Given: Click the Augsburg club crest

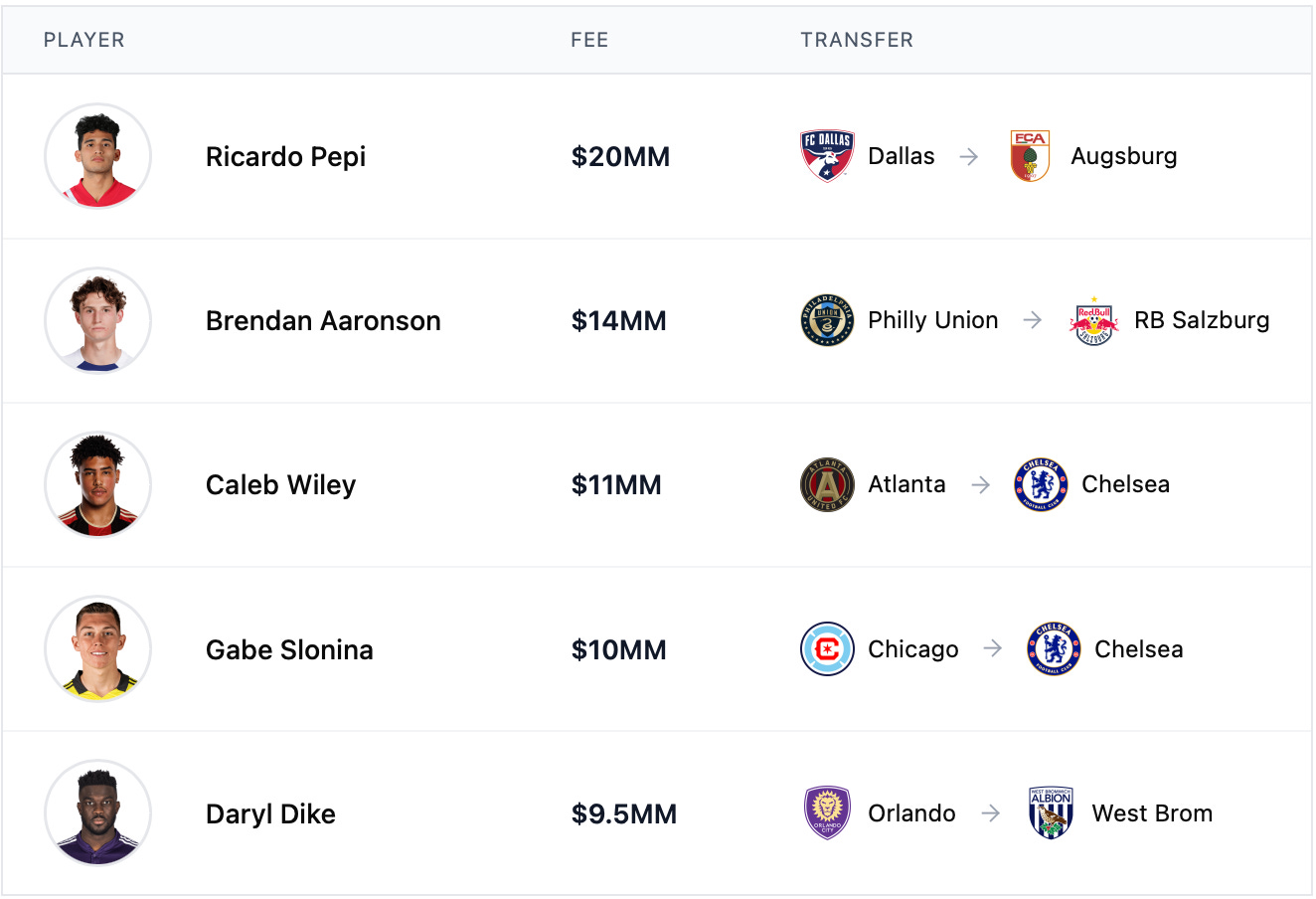Looking at the screenshot, I should click(1030, 156).
